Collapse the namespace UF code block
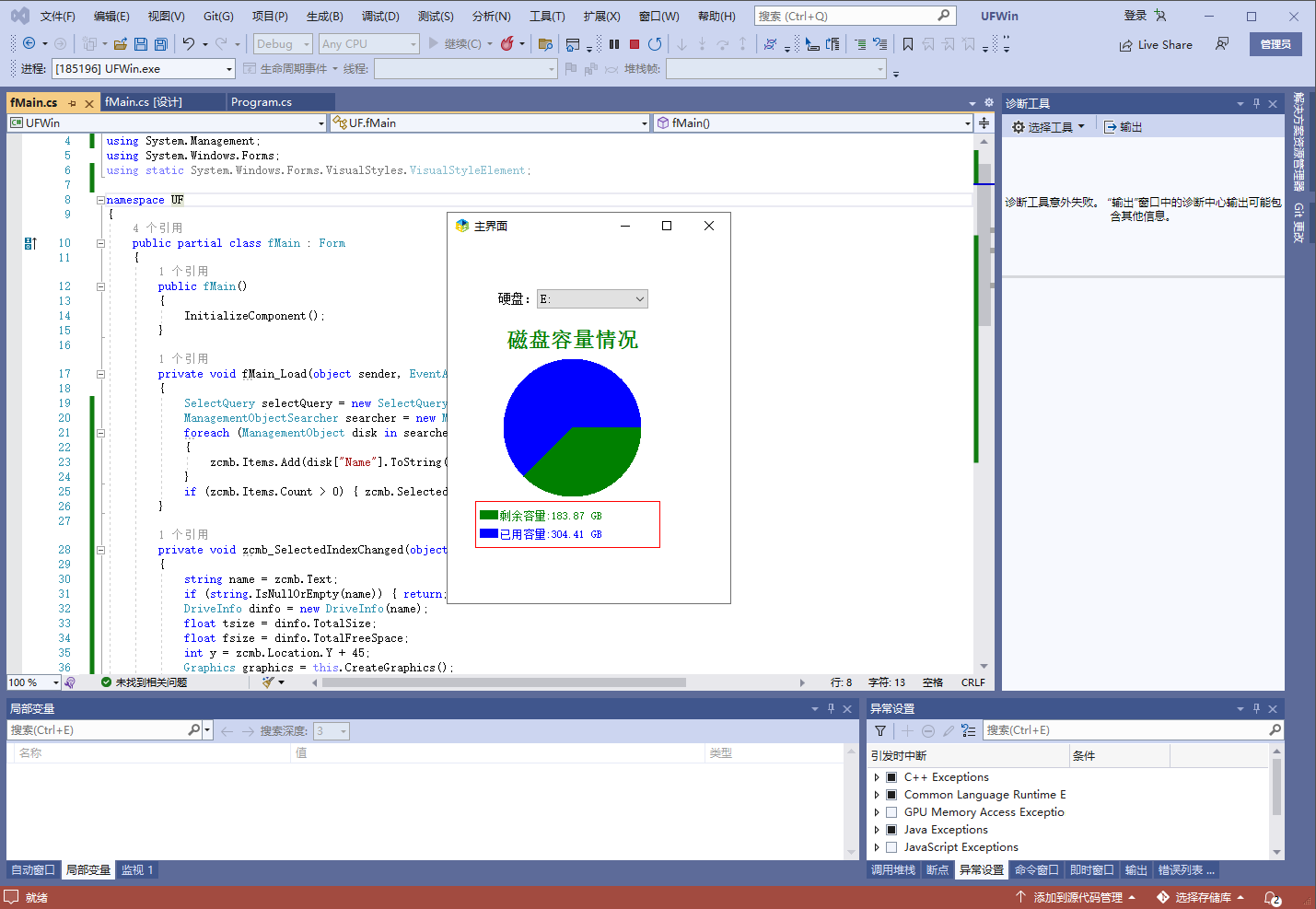Viewport: 1316px width, 909px height. point(100,200)
